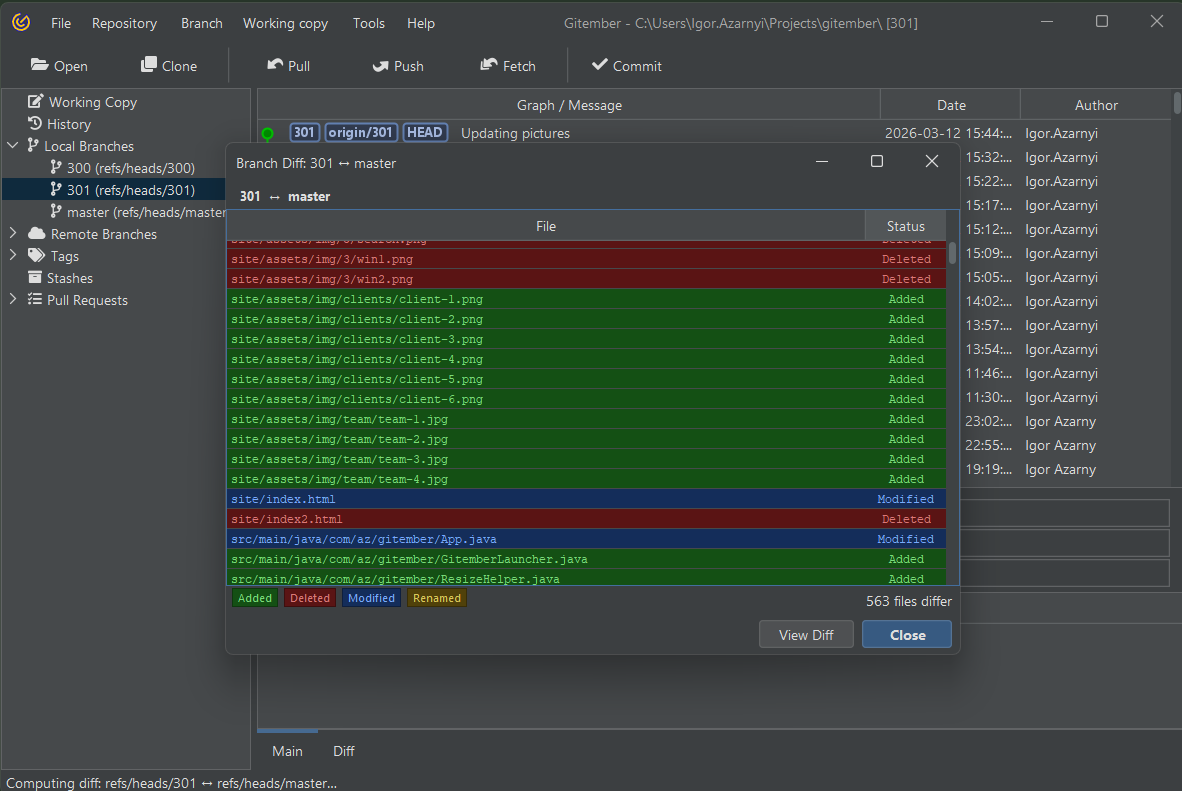Expand the Tags tree node
Viewport: 1182px width, 791px height.
click(13, 256)
